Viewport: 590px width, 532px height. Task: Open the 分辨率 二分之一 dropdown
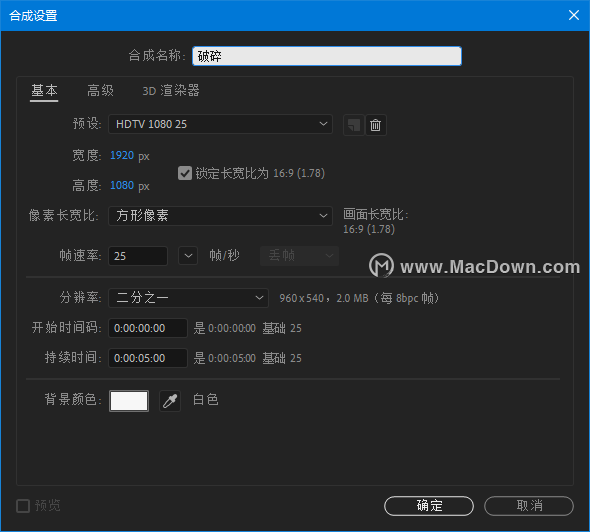coord(189,298)
